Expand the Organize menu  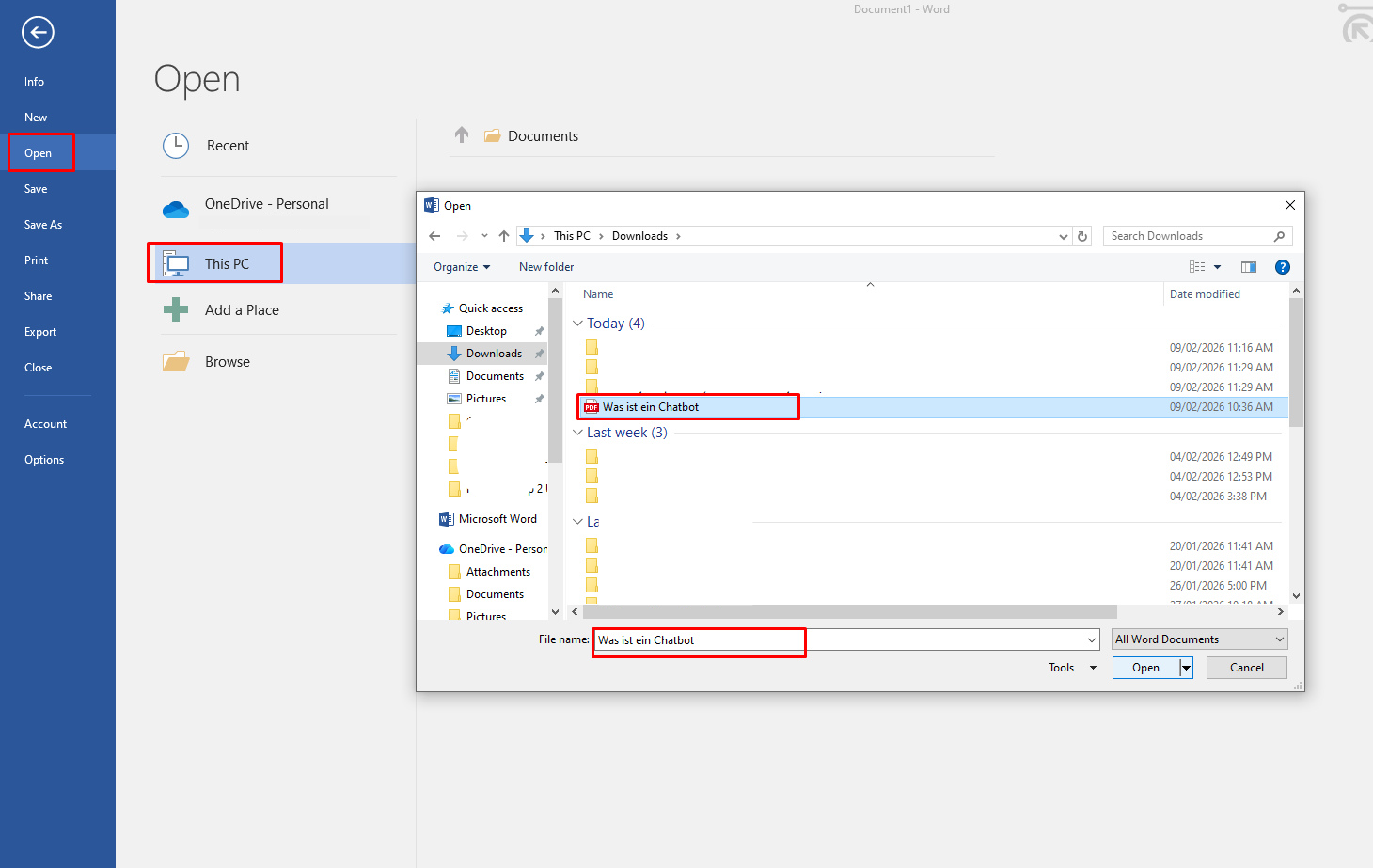click(460, 266)
